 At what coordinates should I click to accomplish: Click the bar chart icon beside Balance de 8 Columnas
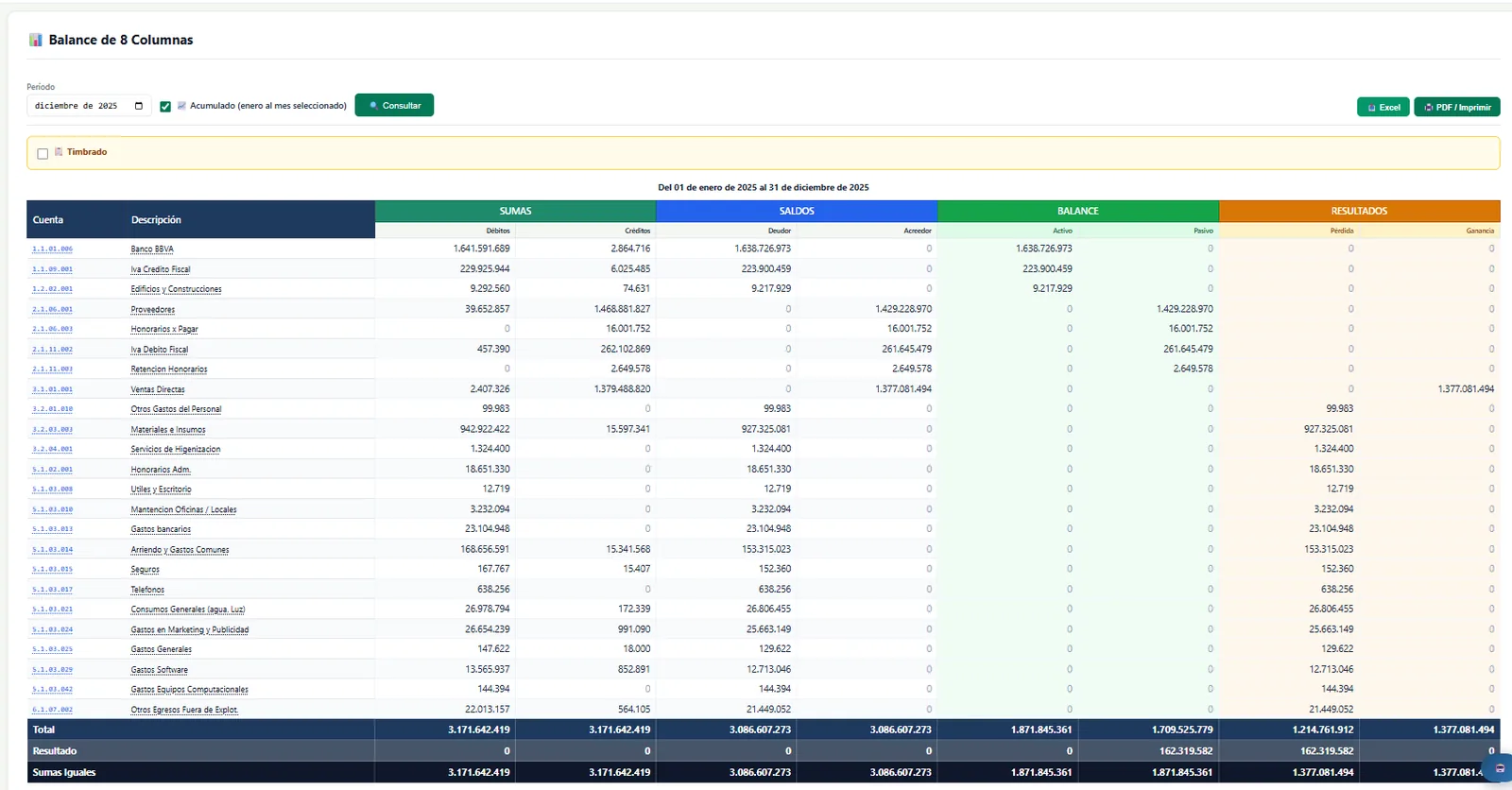click(35, 40)
